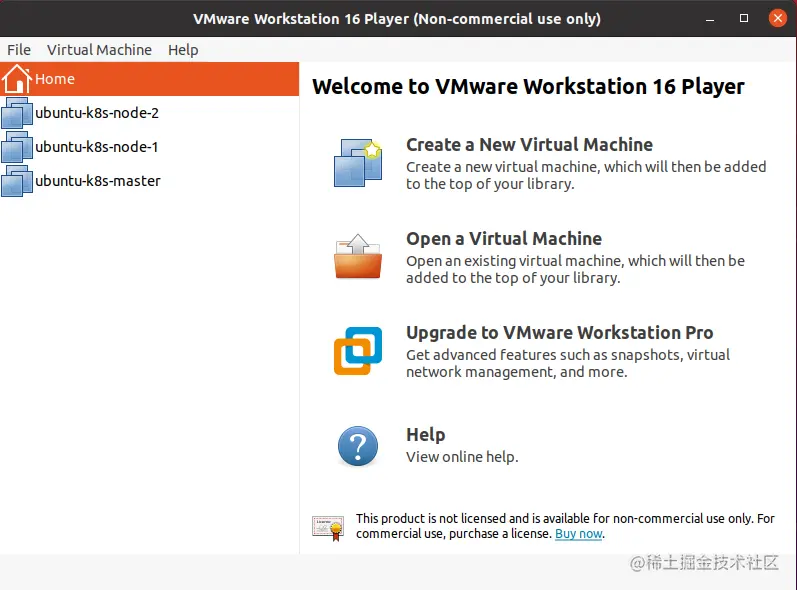Click the ubuntu-k8s-master VM icon

pyautogui.click(x=17, y=181)
